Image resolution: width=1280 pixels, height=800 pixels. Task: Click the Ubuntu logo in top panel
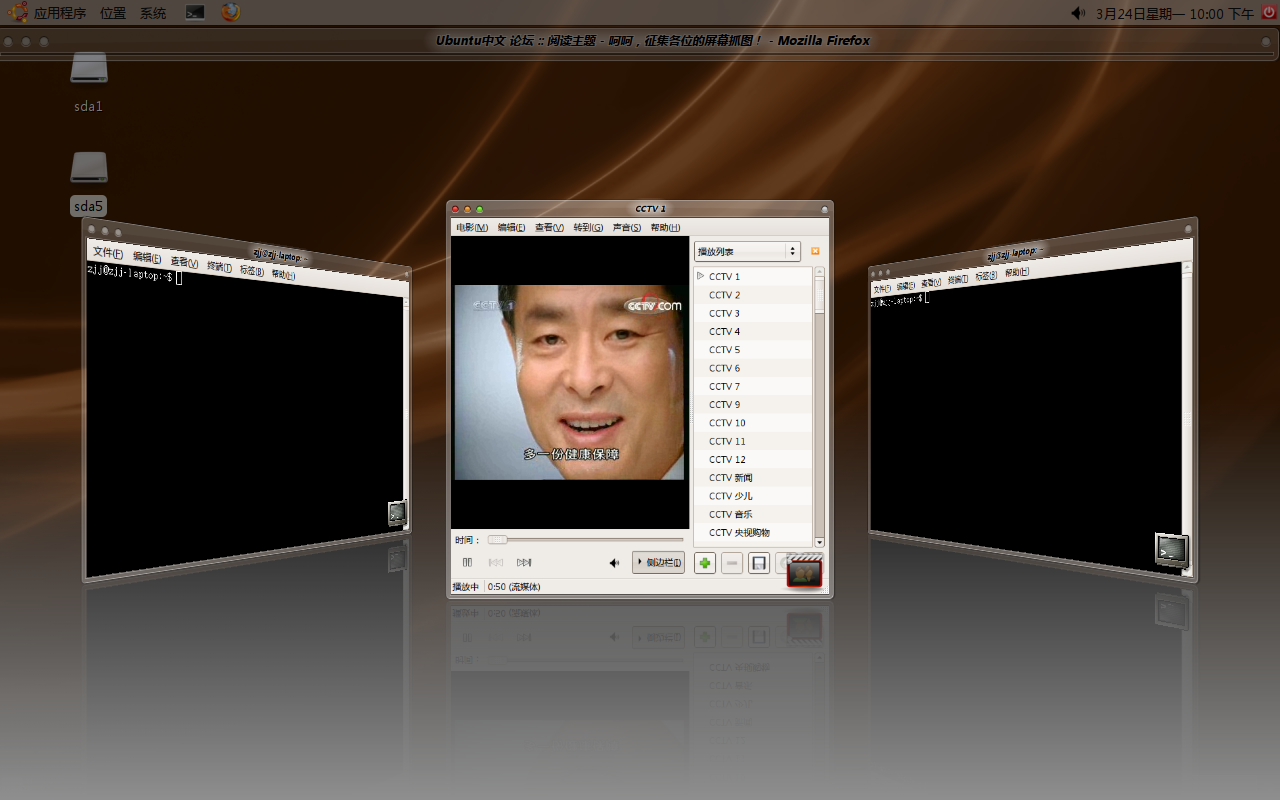(17, 13)
